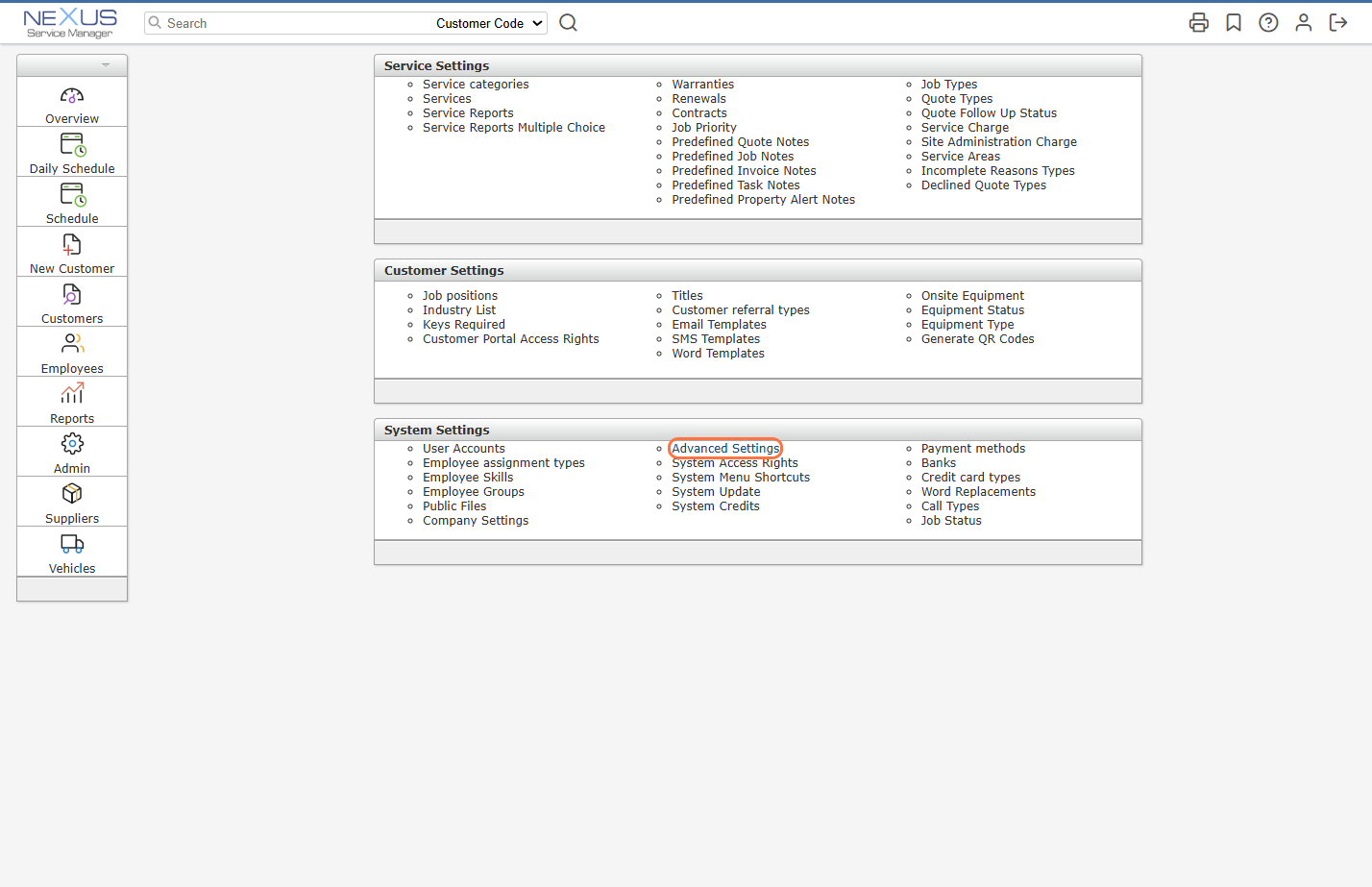Screen dimensions: 1372x887
Task: Open System Menu Shortcuts link
Action: click(x=741, y=478)
